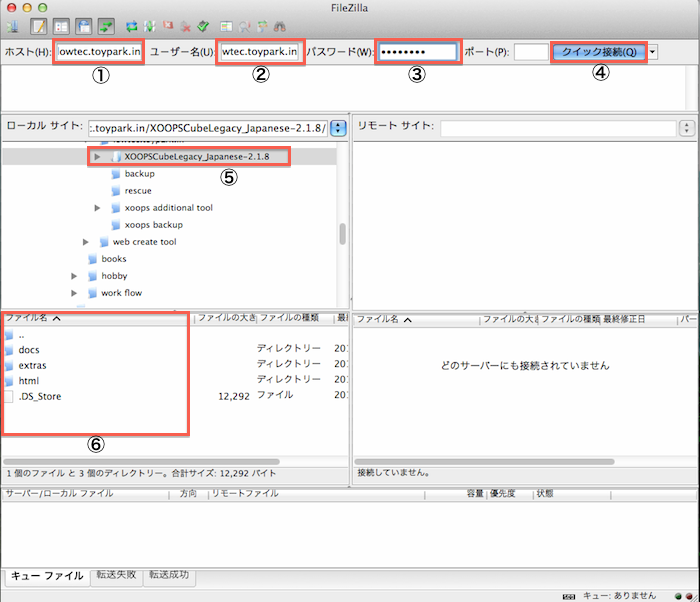Sort local files by ファイルの大きさ column
The width and height of the screenshot is (700, 602).
(226, 318)
